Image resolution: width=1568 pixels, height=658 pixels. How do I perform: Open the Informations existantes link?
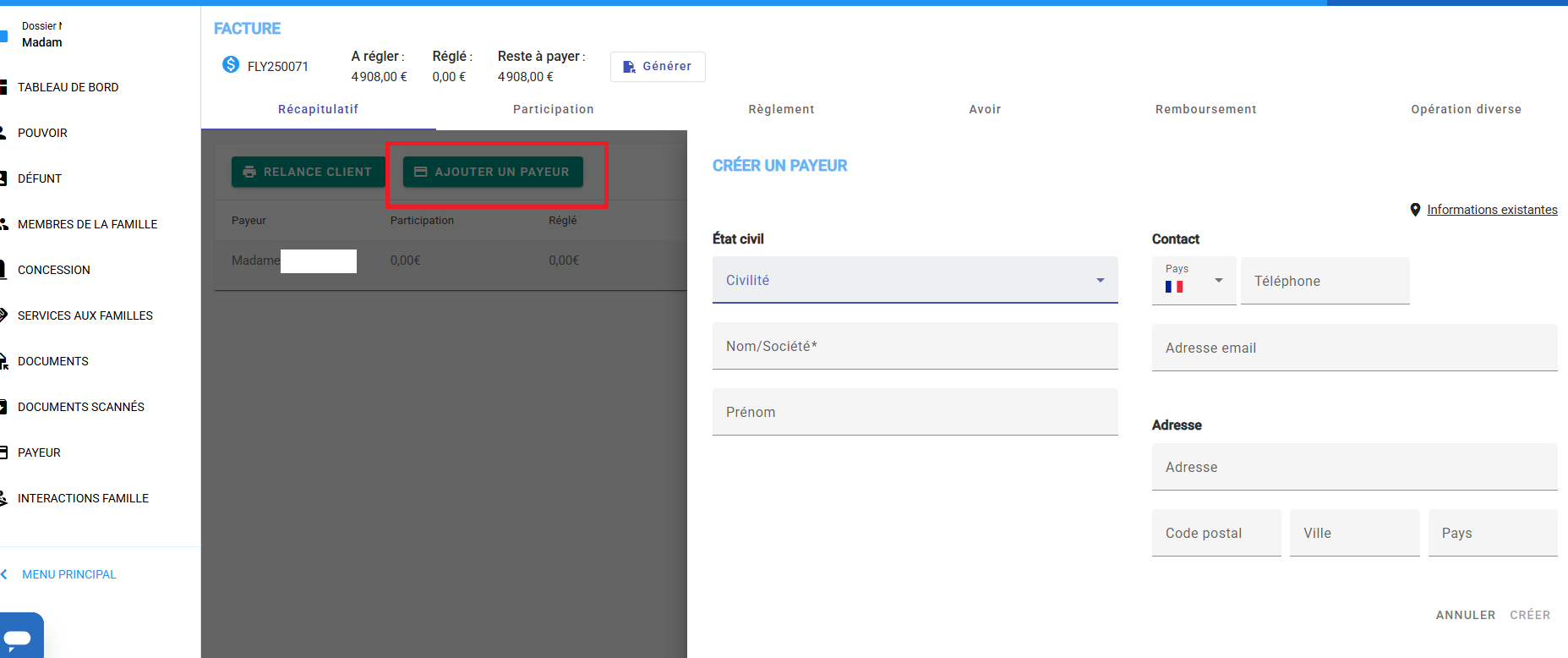point(1492,210)
